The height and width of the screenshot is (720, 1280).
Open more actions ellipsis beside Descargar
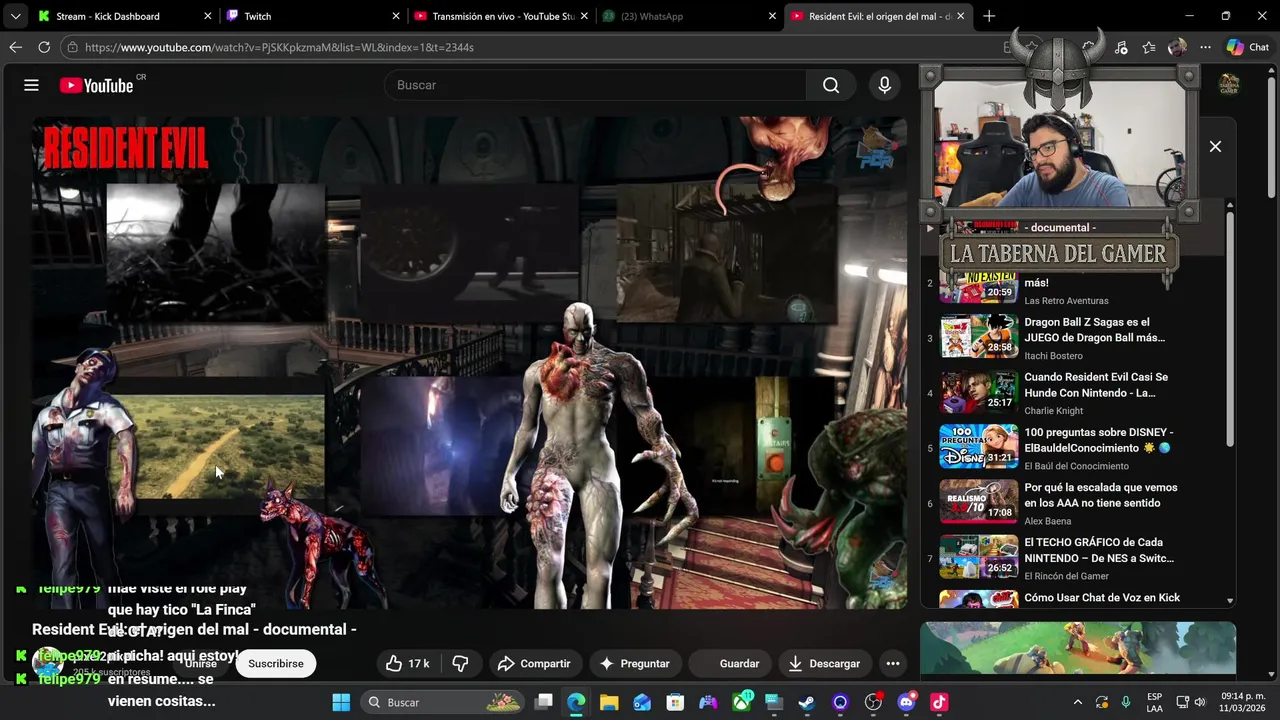[893, 663]
